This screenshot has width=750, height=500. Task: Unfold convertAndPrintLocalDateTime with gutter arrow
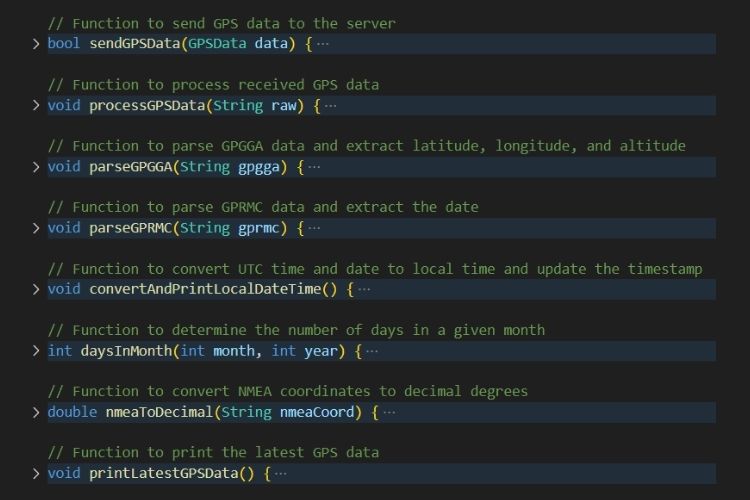(x=36, y=290)
